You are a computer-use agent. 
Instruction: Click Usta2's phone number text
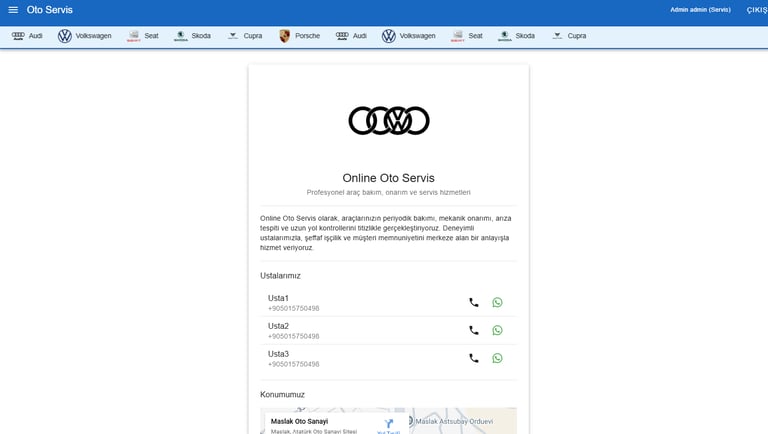293,337
